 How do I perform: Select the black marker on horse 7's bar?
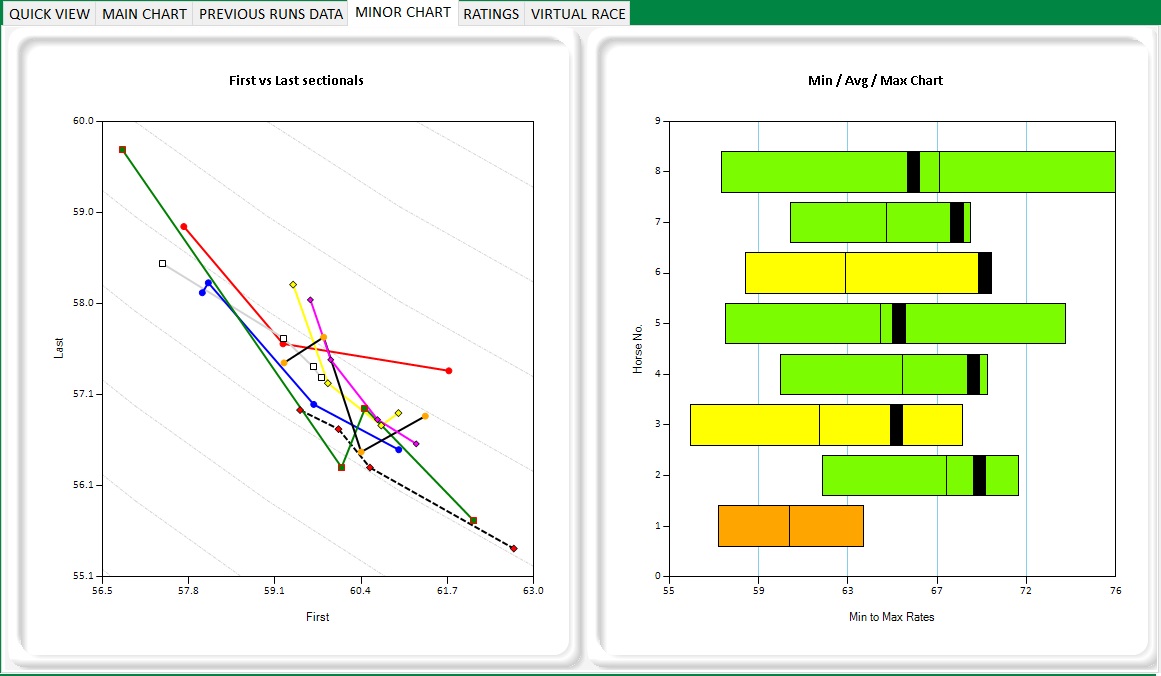point(957,222)
